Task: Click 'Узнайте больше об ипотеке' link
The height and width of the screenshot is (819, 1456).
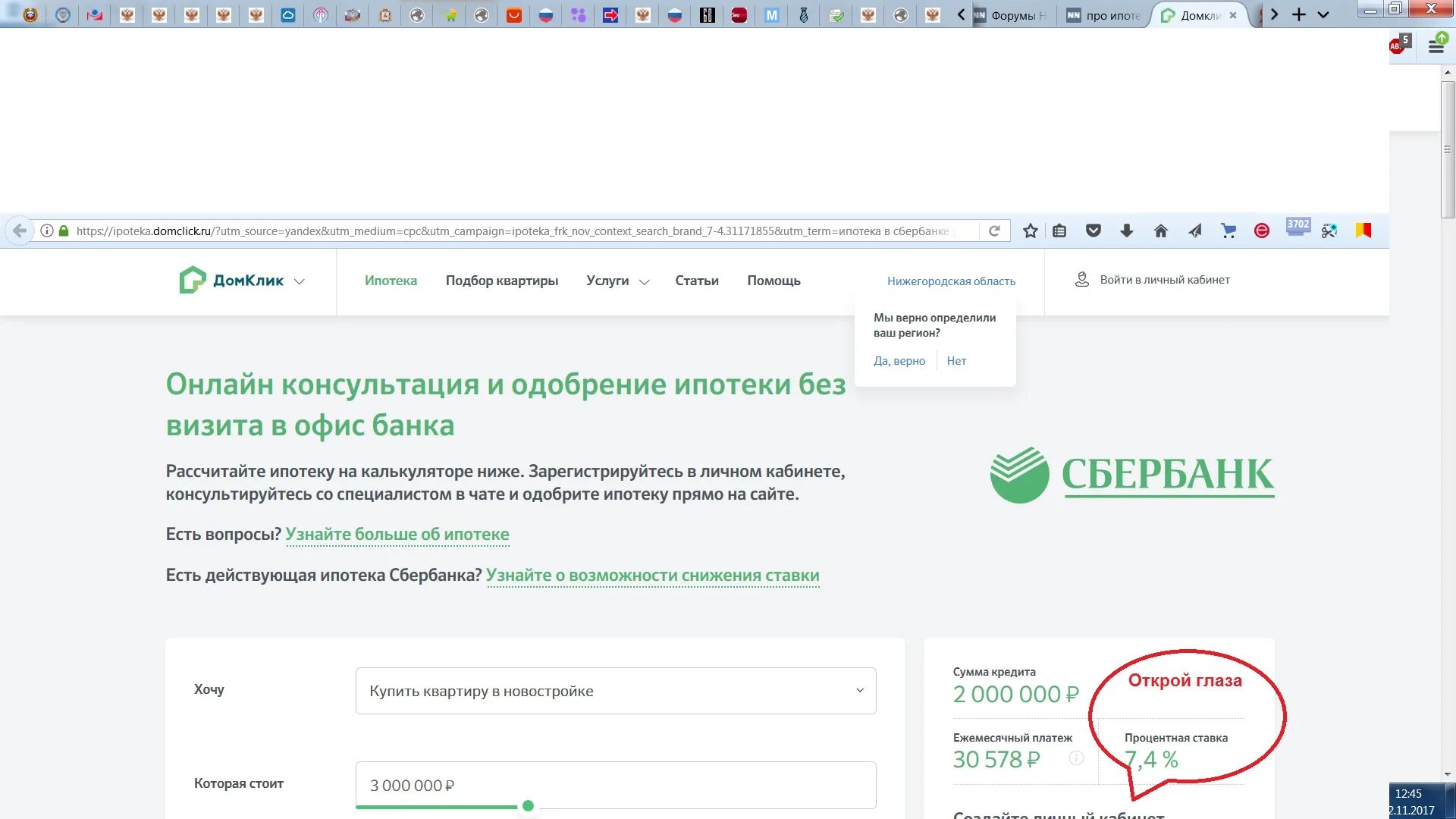Action: click(396, 533)
